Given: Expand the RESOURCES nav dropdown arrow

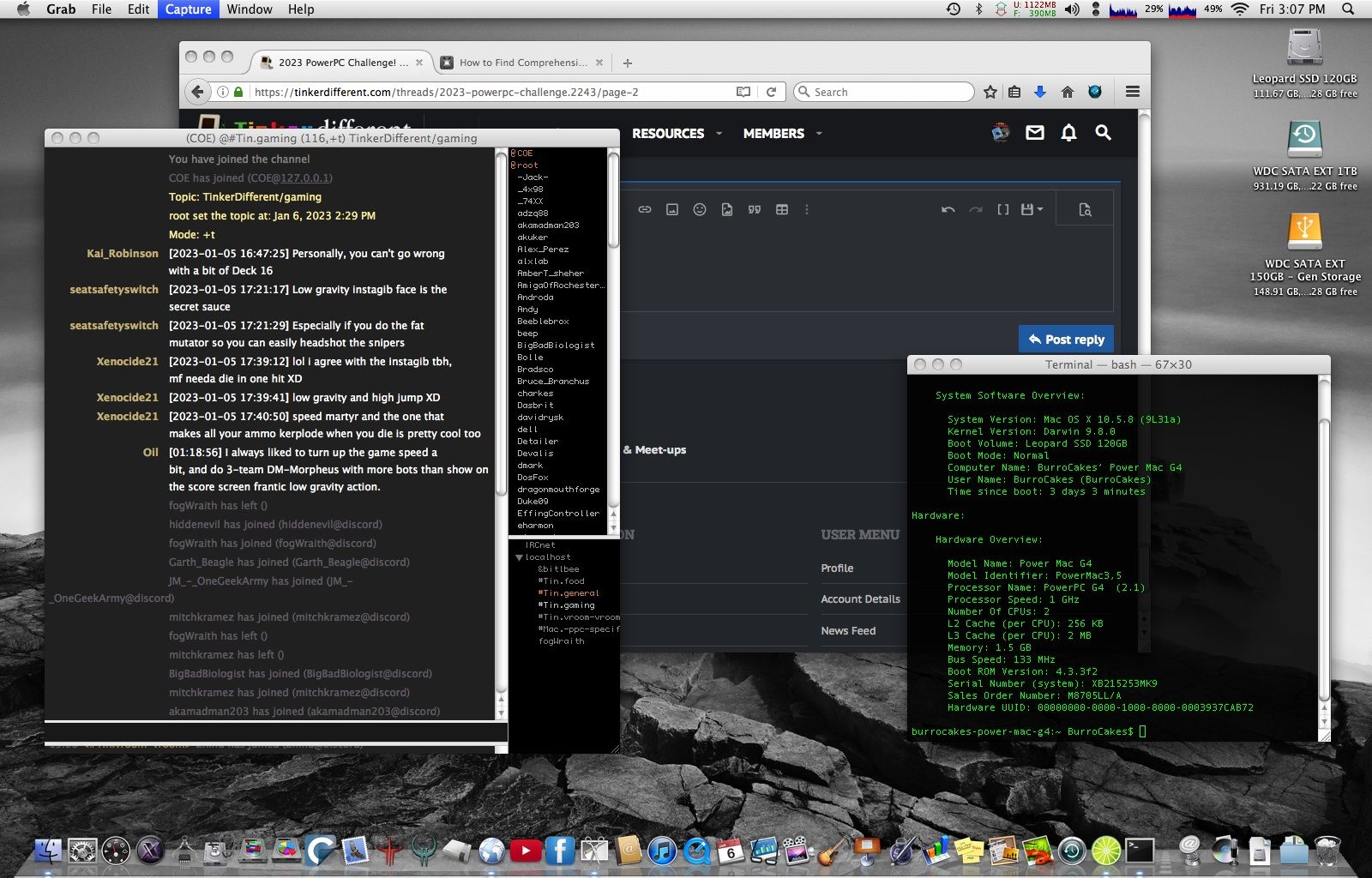Looking at the screenshot, I should pyautogui.click(x=719, y=134).
